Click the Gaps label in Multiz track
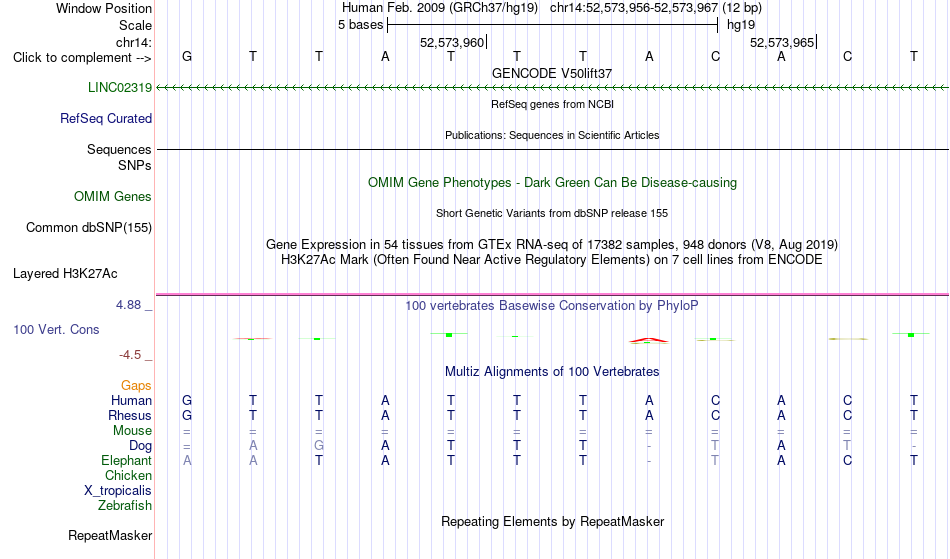The height and width of the screenshot is (559, 950). pyautogui.click(x=136, y=385)
